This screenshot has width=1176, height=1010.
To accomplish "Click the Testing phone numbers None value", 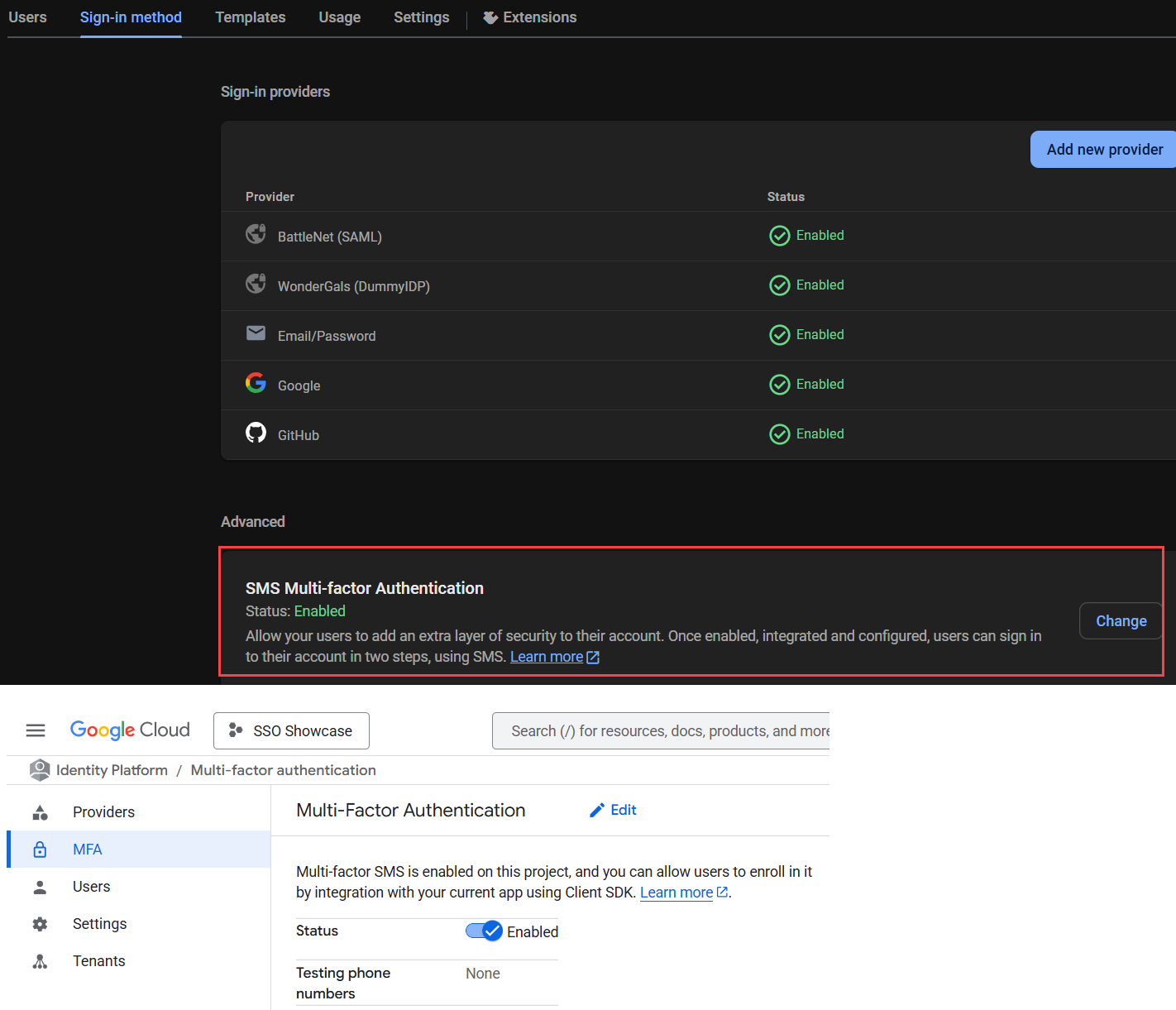I will tap(483, 974).
